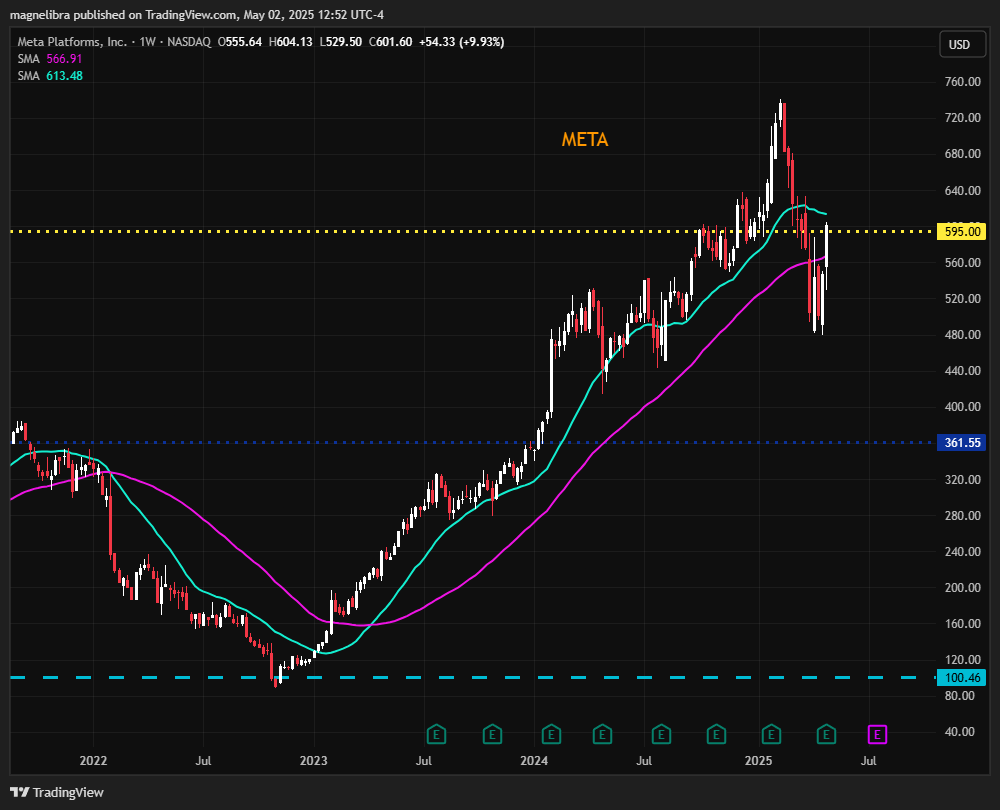1000x810 pixels.
Task: Click the high value H604.13
Action: point(291,42)
